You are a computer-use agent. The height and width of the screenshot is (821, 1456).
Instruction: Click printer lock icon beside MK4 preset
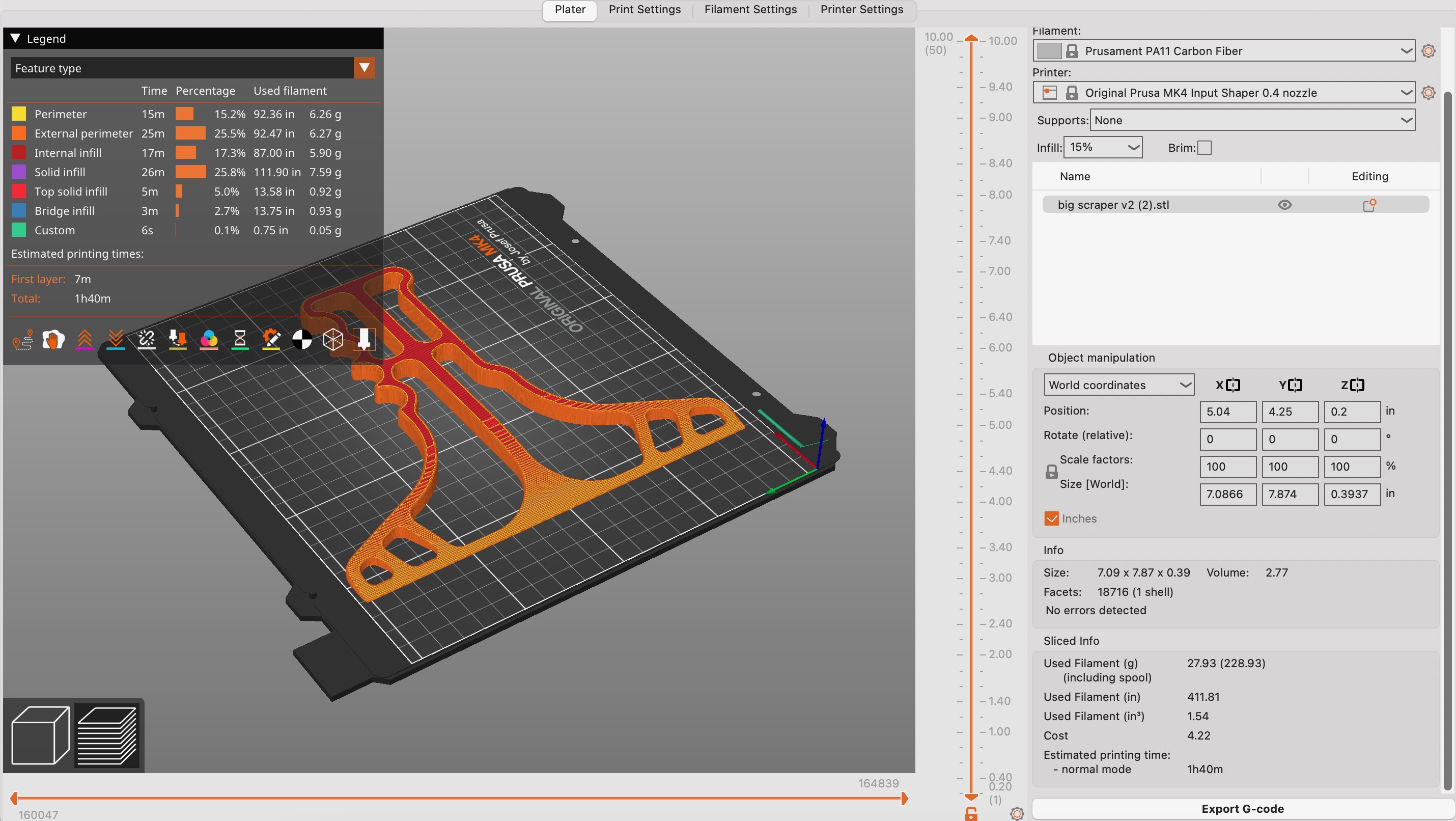(x=1072, y=93)
